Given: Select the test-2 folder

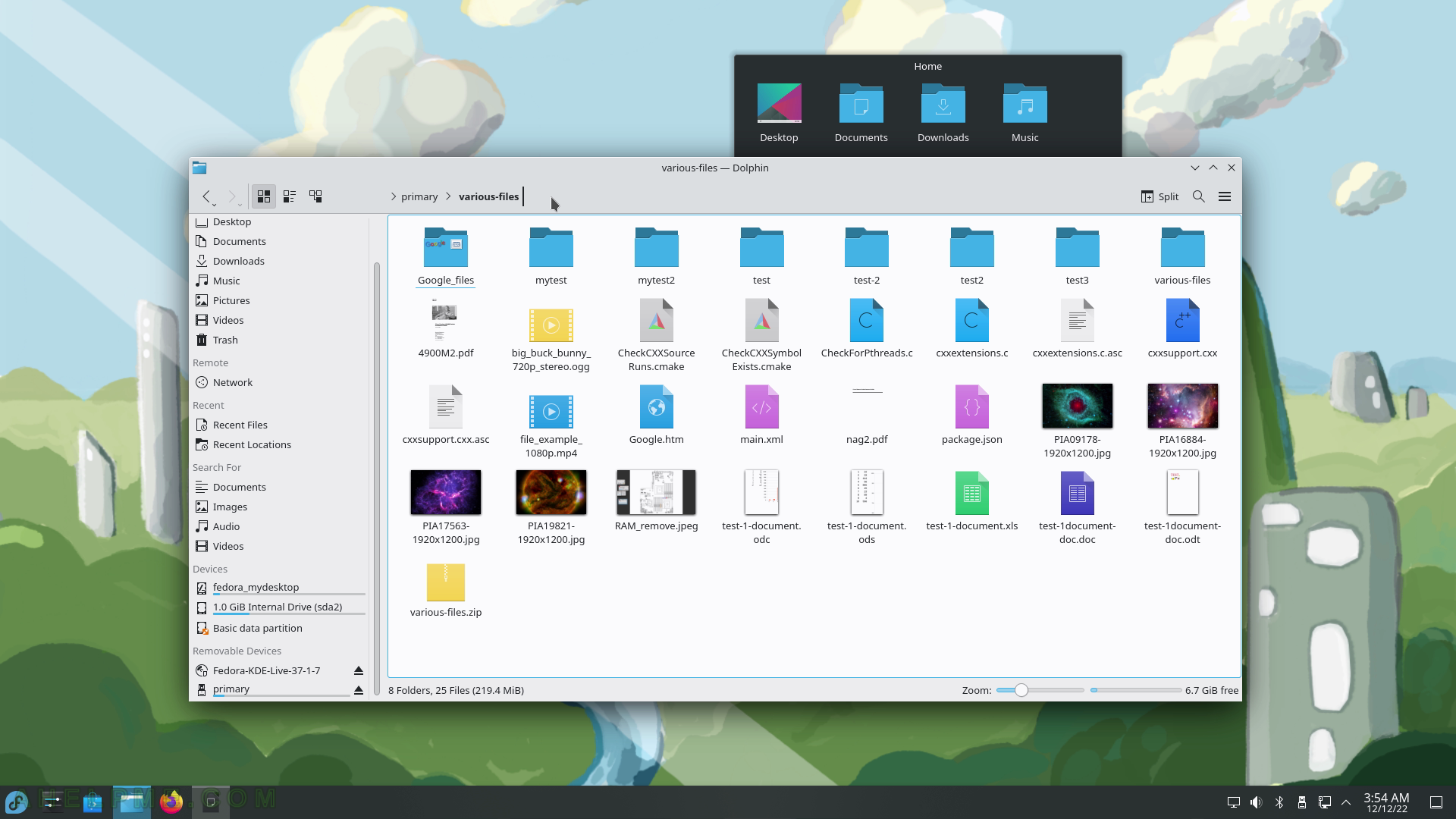Looking at the screenshot, I should point(867,256).
